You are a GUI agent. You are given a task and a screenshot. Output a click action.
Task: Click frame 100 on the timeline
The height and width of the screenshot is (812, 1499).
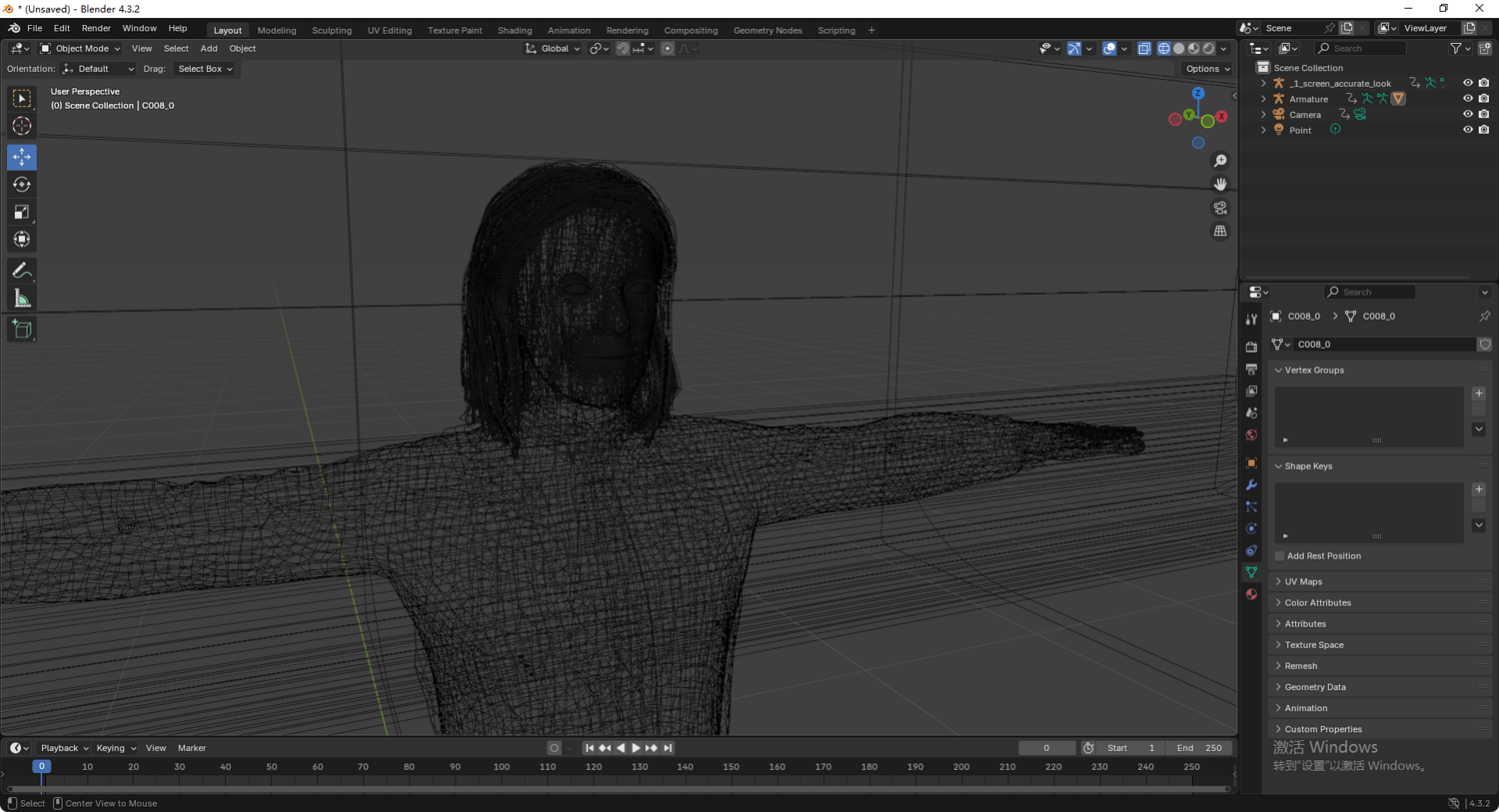click(502, 767)
